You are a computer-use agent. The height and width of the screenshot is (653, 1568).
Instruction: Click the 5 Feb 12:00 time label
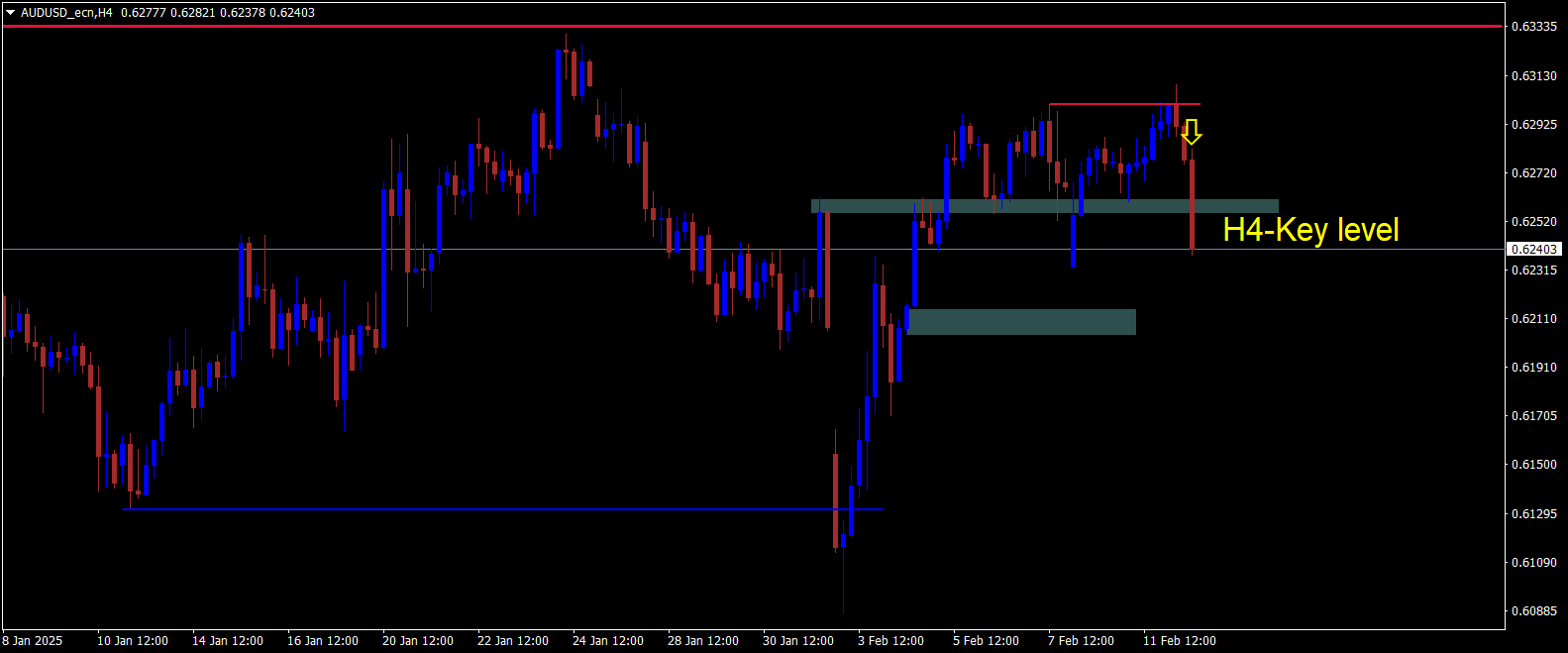(987, 641)
